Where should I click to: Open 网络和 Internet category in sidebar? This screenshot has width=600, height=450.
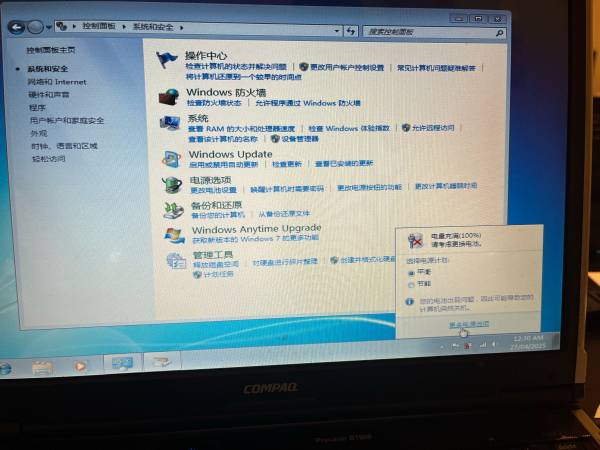(x=56, y=81)
